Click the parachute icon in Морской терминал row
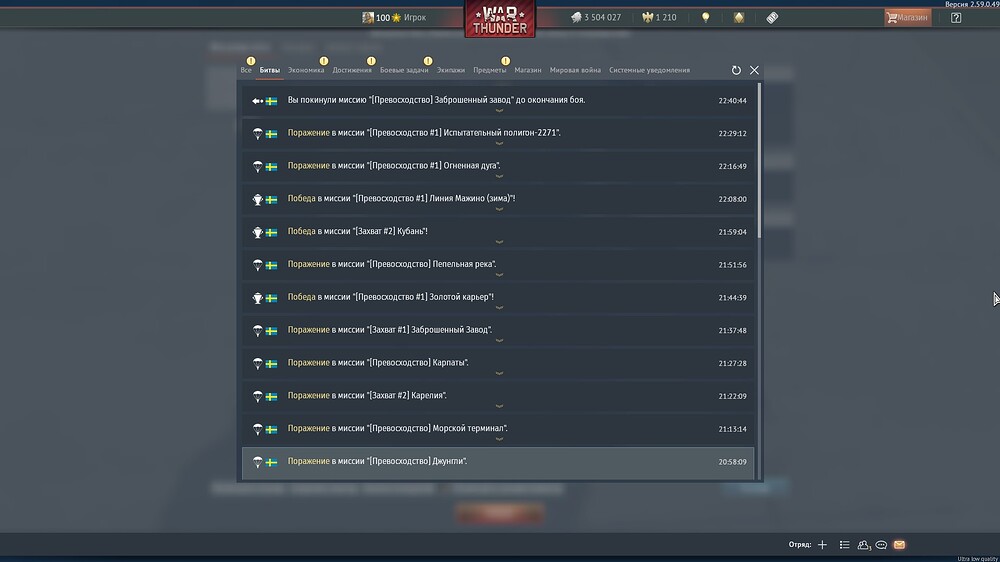The image size is (1000, 562). [257, 429]
